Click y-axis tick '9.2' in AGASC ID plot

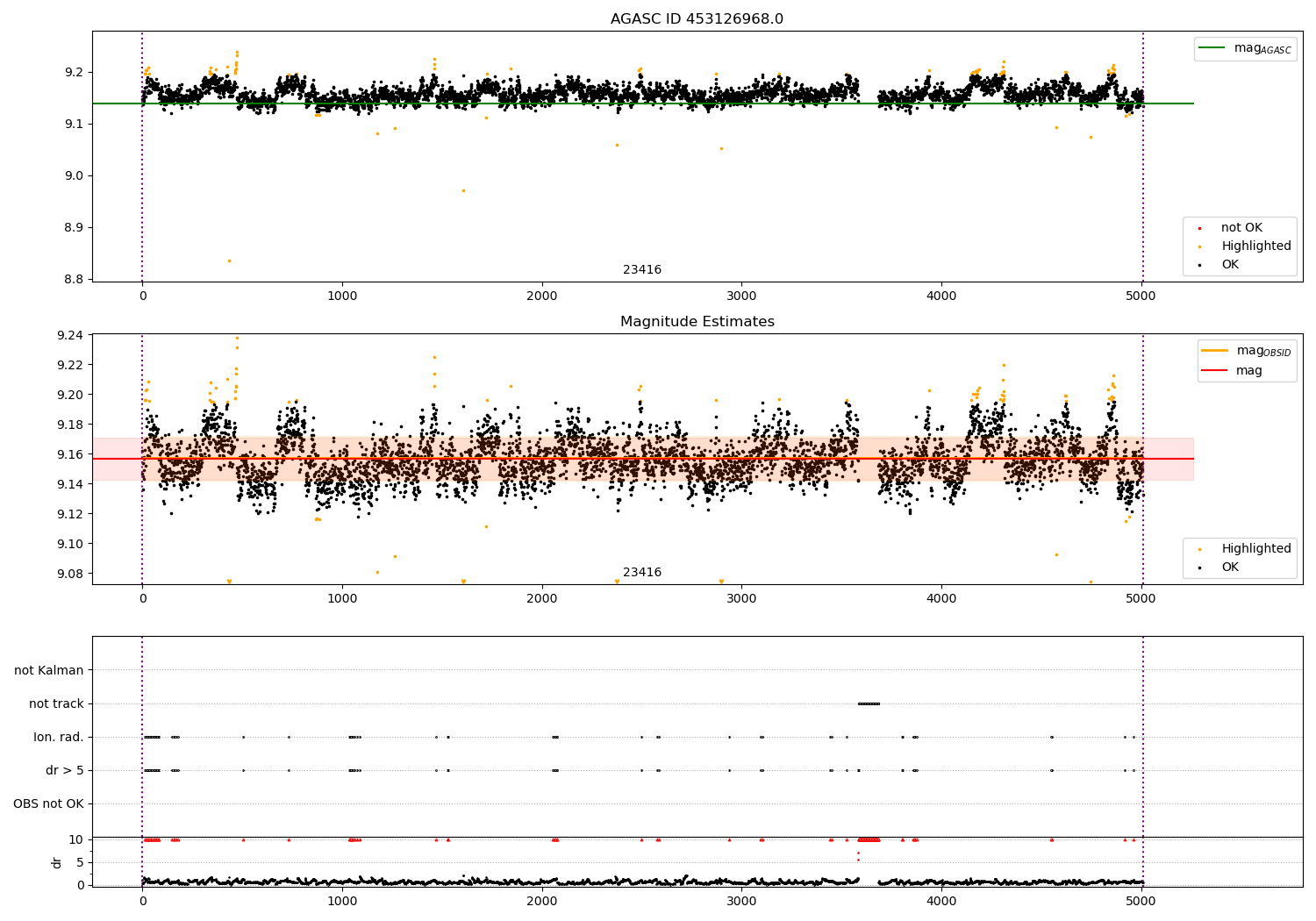75,72
